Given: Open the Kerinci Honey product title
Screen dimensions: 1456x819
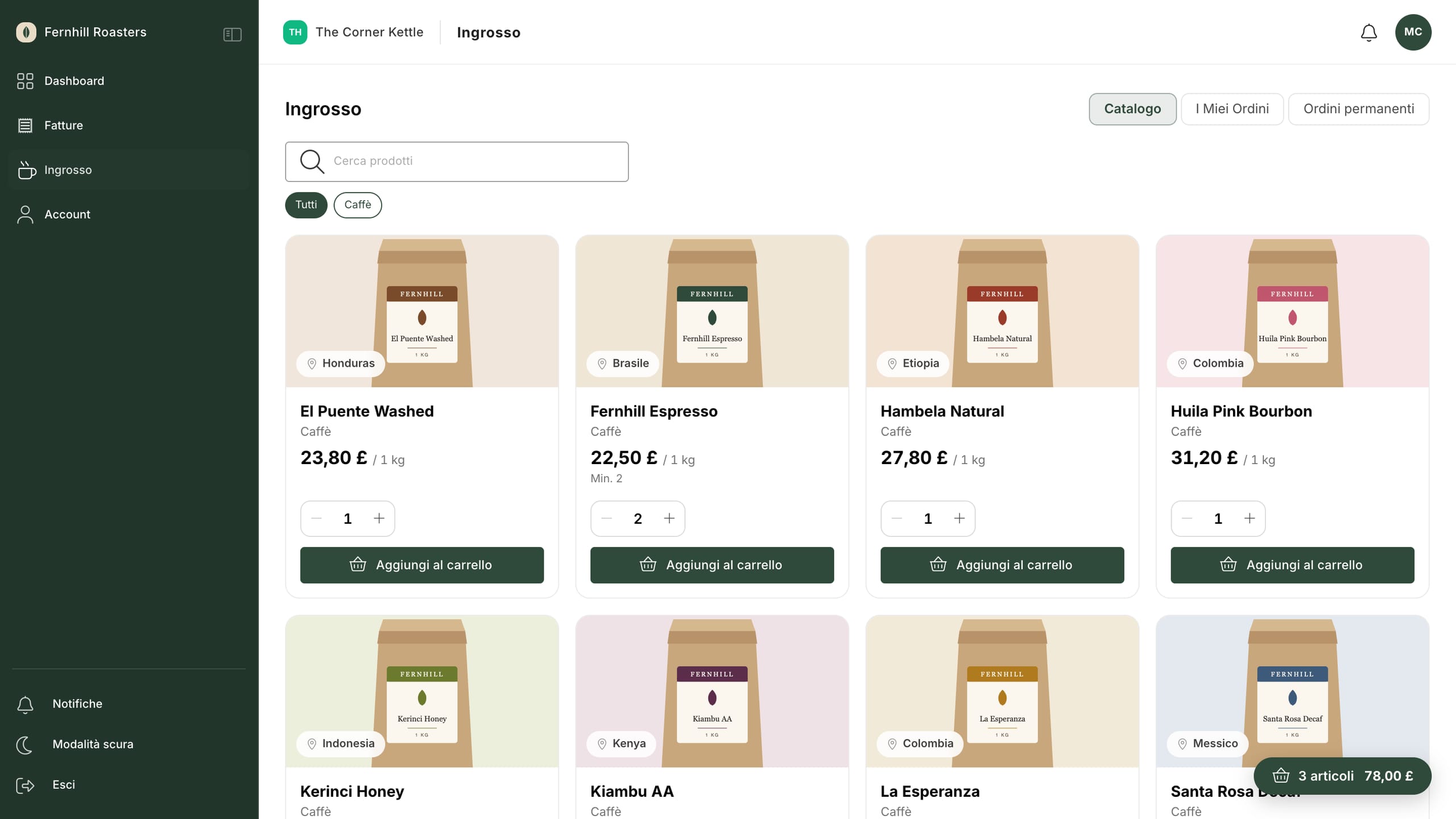Looking at the screenshot, I should (352, 791).
